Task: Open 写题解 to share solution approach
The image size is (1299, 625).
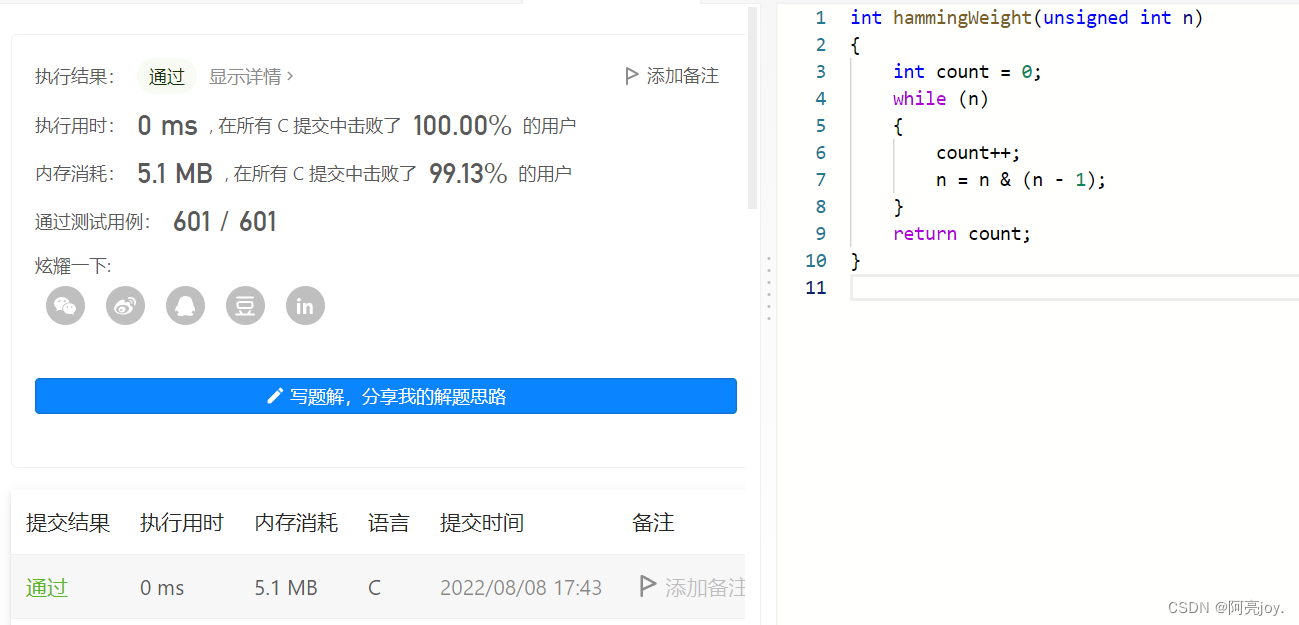Action: point(386,395)
